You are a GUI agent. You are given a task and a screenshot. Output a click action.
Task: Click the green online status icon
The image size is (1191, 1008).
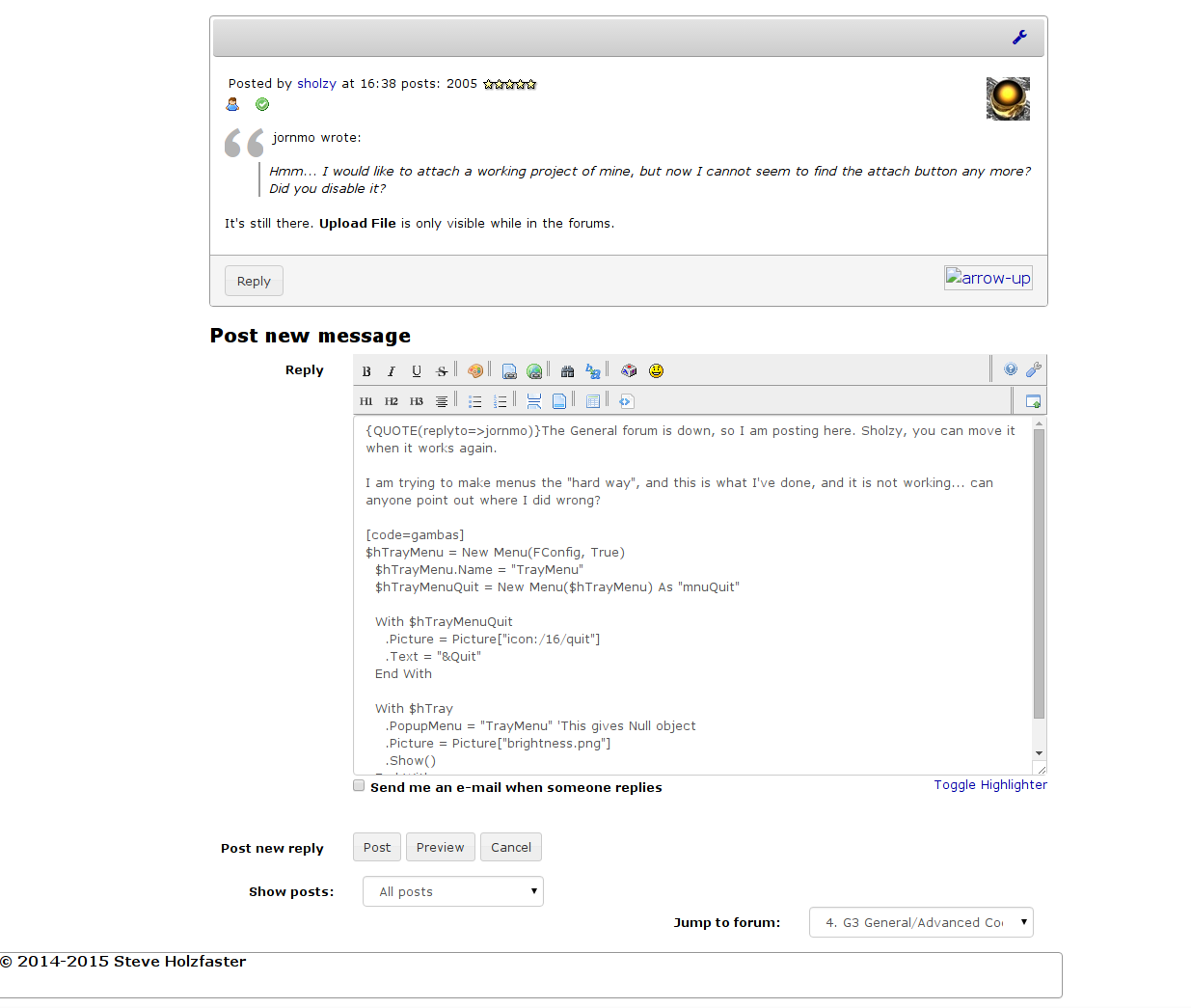click(x=262, y=104)
